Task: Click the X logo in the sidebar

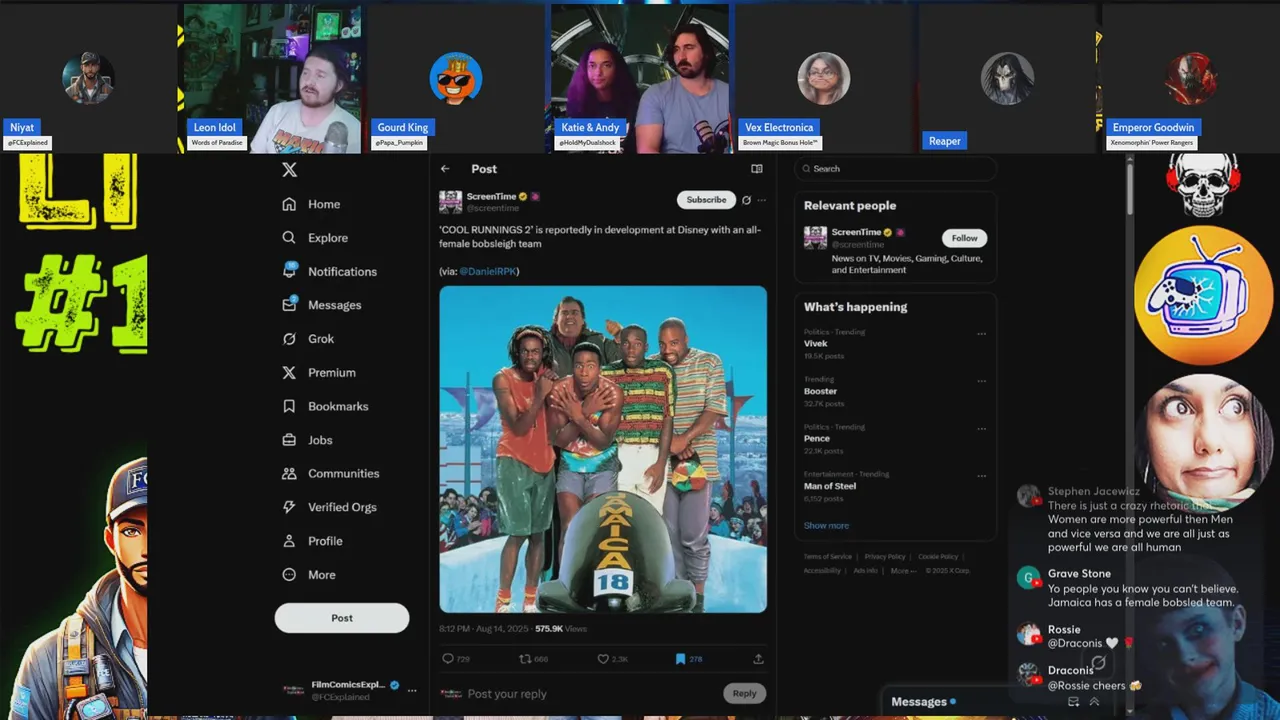Action: tap(289, 170)
